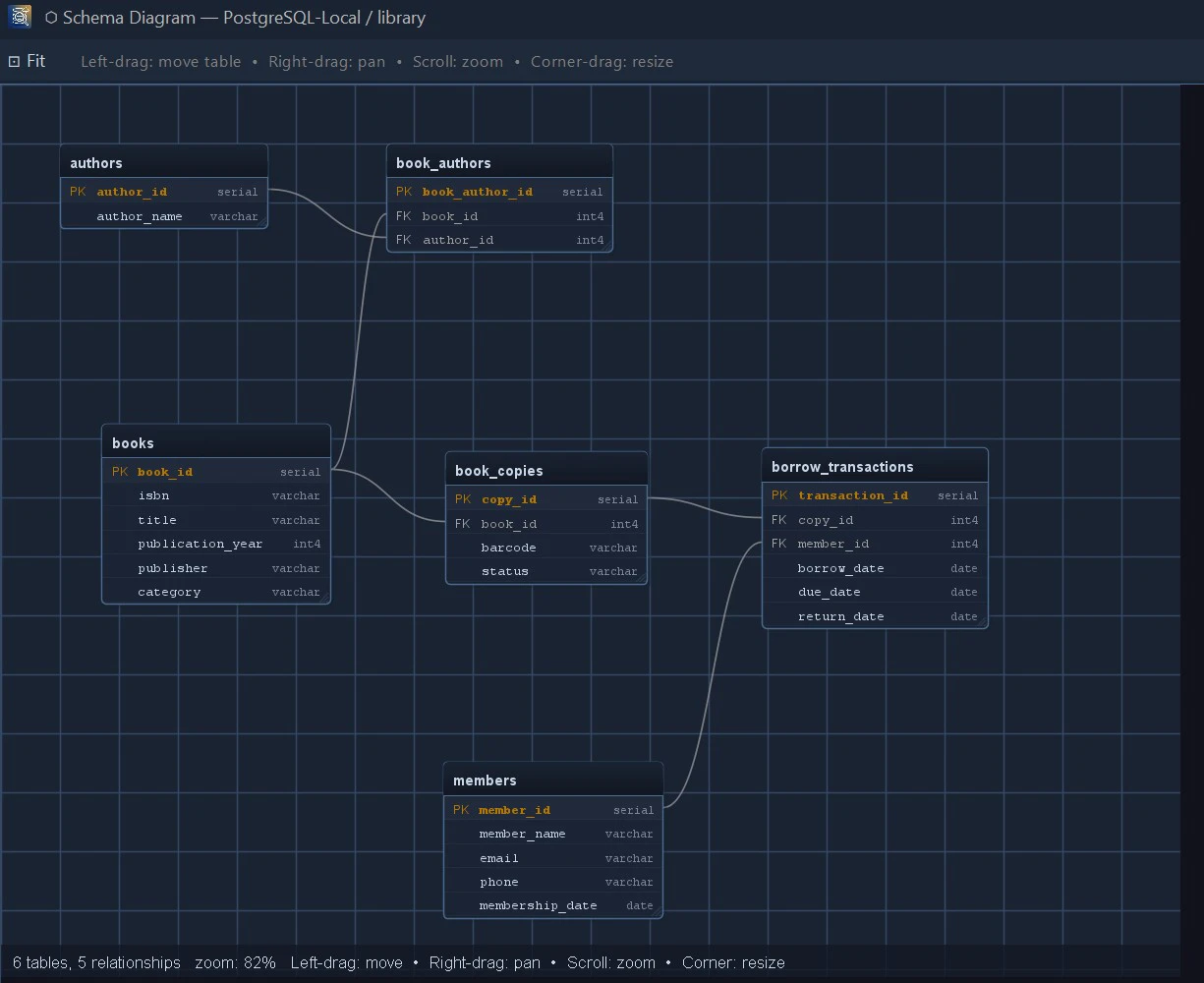The image size is (1204, 983).
Task: Click the Fit button
Action: 35,61
